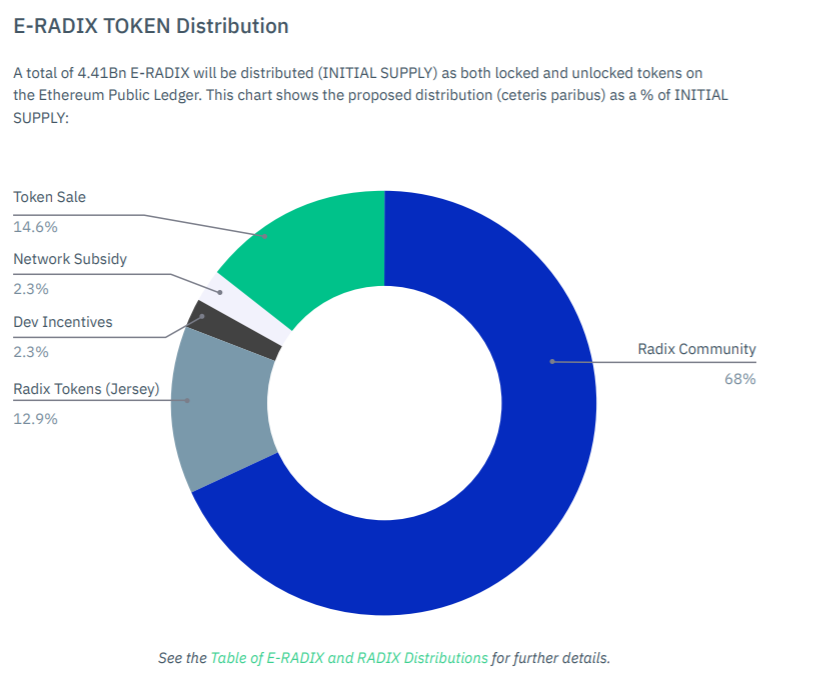Open the Table of E-RADIX and RADIX Distributions link
Image resolution: width=819 pixels, height=680 pixels.
(x=349, y=658)
